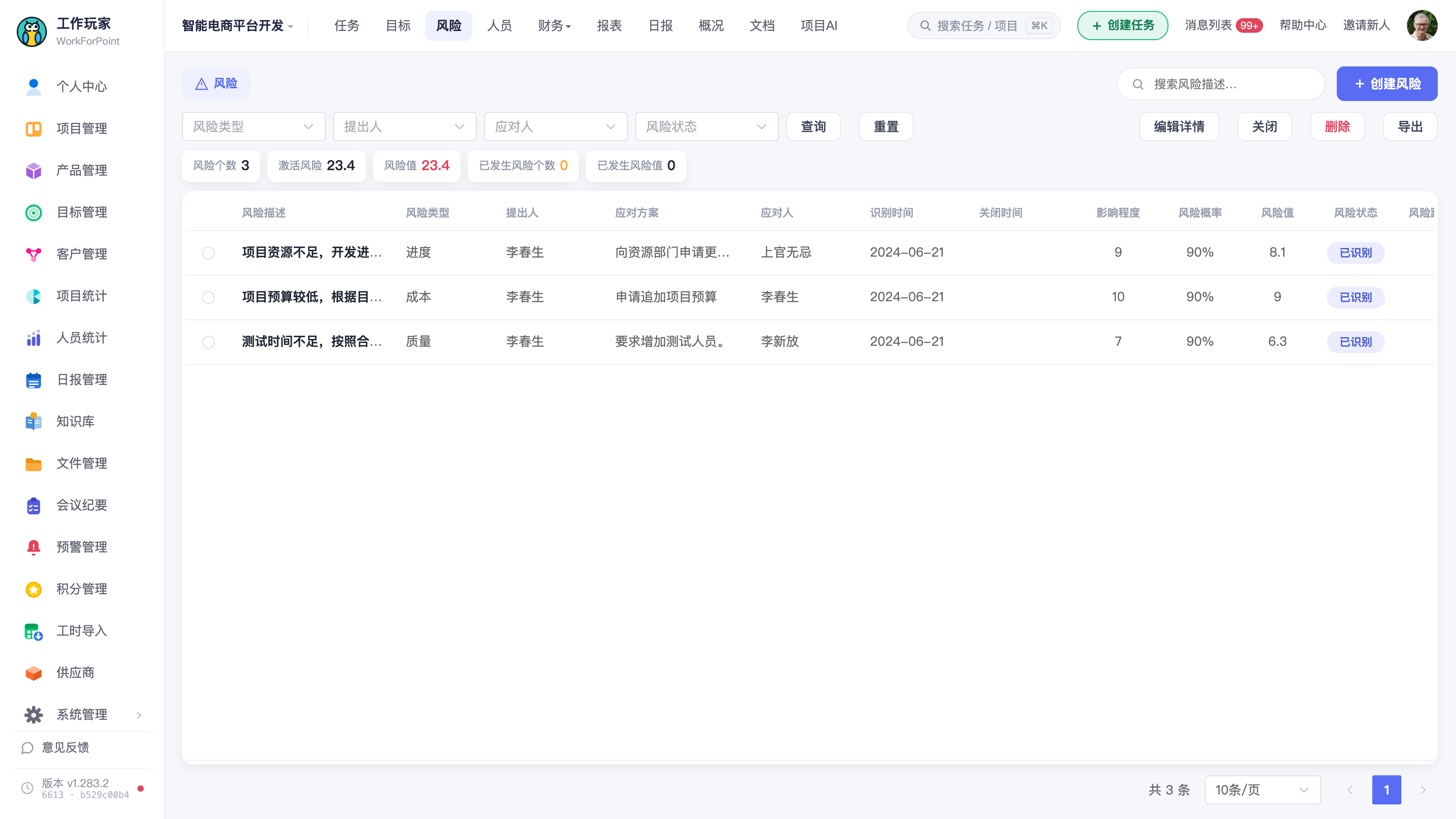Open 会议纪要 clipboard icon
Viewport: 1456px width, 819px height.
point(33,506)
